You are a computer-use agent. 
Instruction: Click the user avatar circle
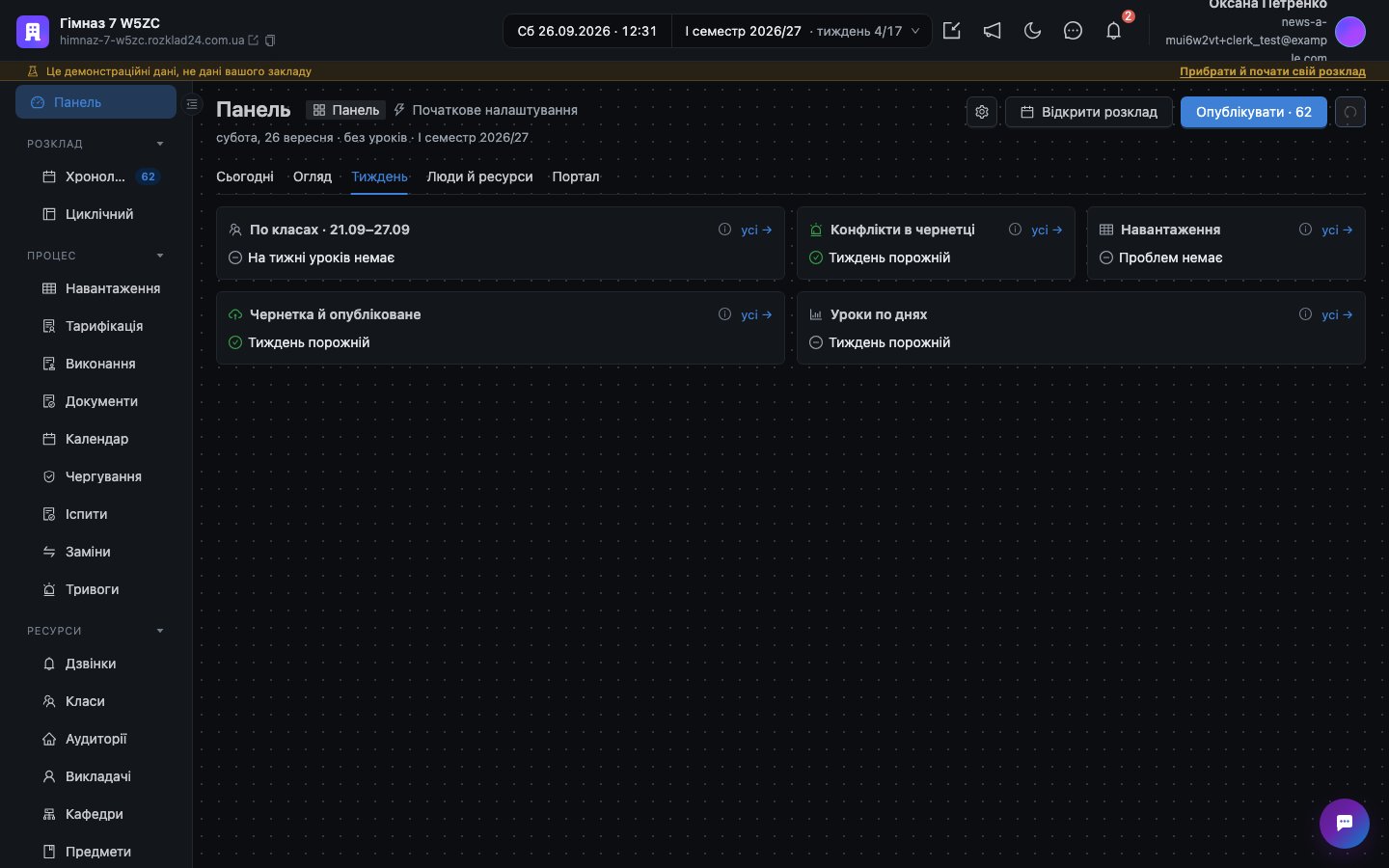(x=1350, y=32)
